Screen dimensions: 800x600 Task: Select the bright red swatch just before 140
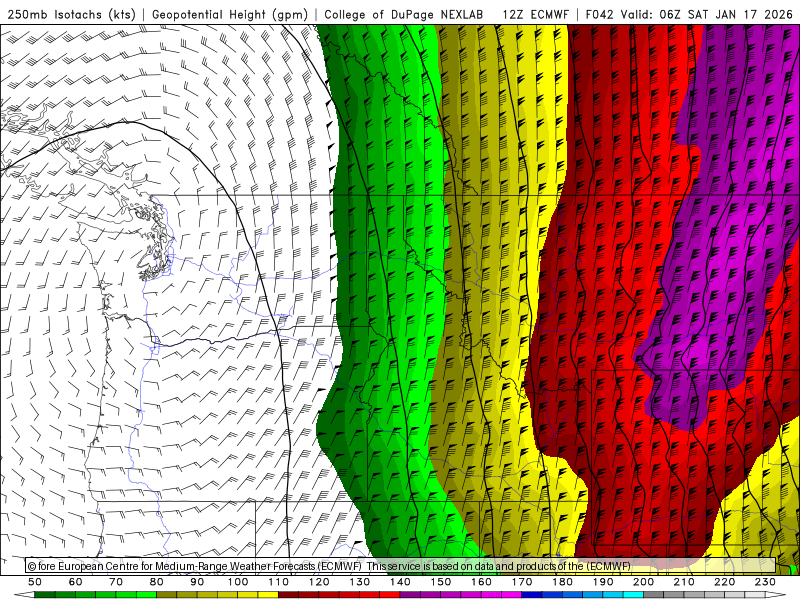390,594
